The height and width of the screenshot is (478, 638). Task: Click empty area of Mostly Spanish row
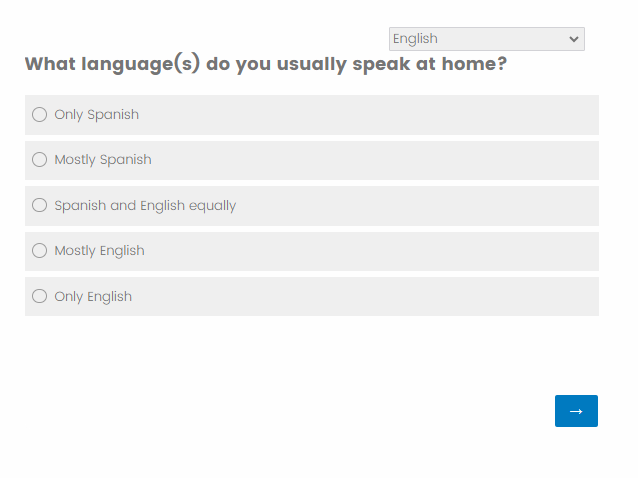[x=400, y=160]
